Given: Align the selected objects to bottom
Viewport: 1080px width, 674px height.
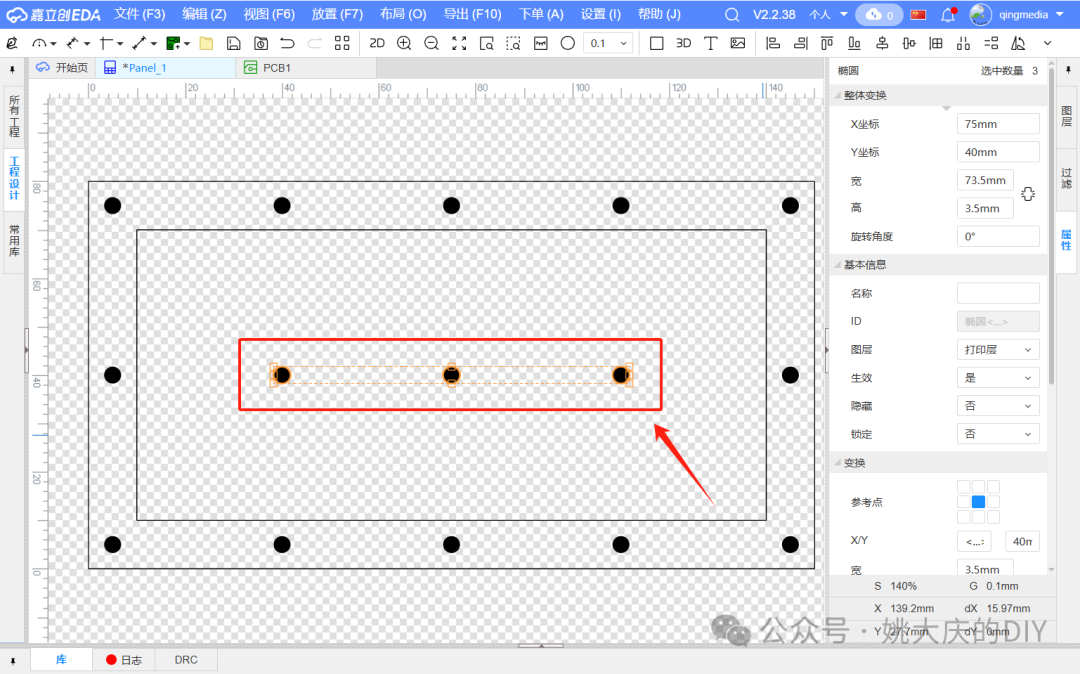Looking at the screenshot, I should [x=854, y=43].
